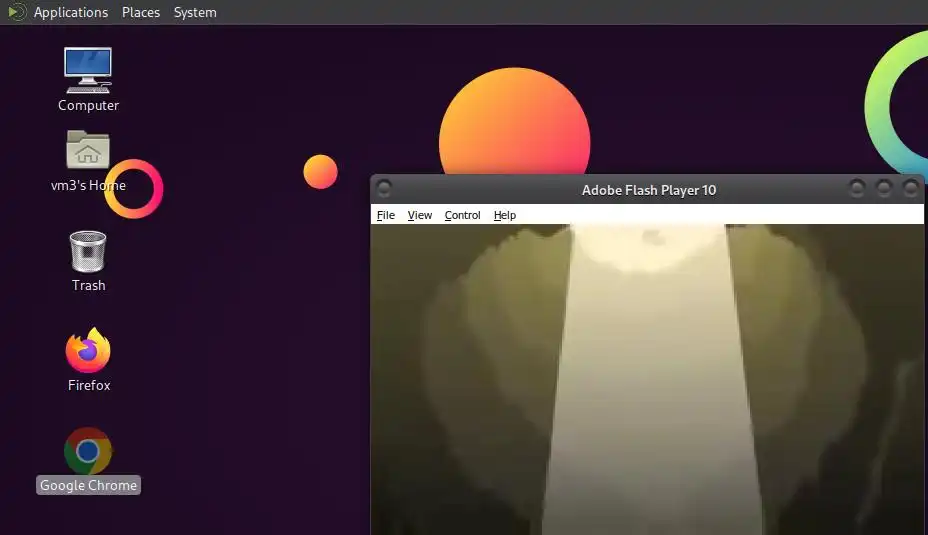Launch Firefox from the desktop
Image resolution: width=928 pixels, height=535 pixels.
(x=88, y=350)
